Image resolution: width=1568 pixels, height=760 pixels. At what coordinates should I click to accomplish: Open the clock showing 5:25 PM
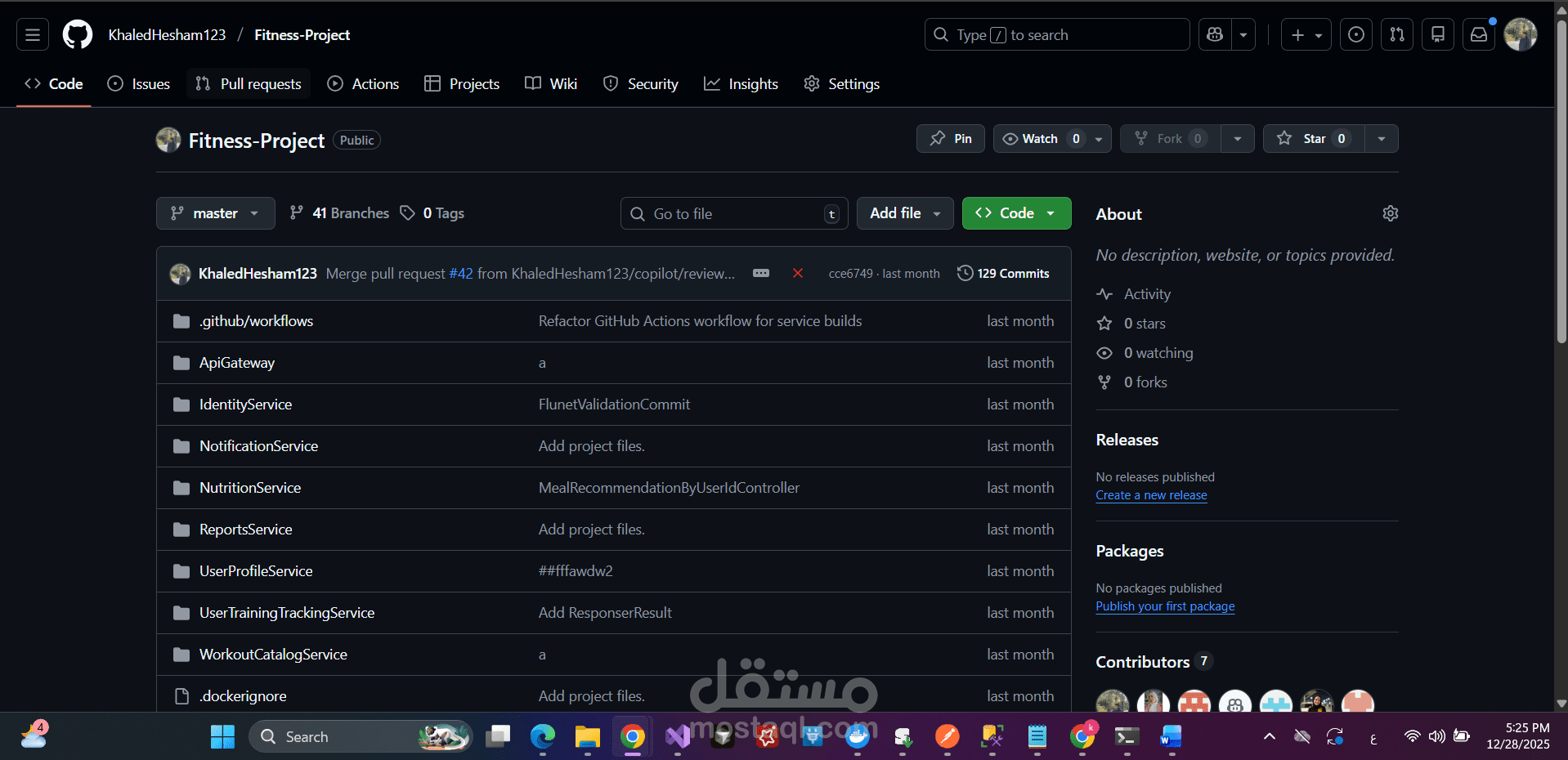tap(1518, 736)
